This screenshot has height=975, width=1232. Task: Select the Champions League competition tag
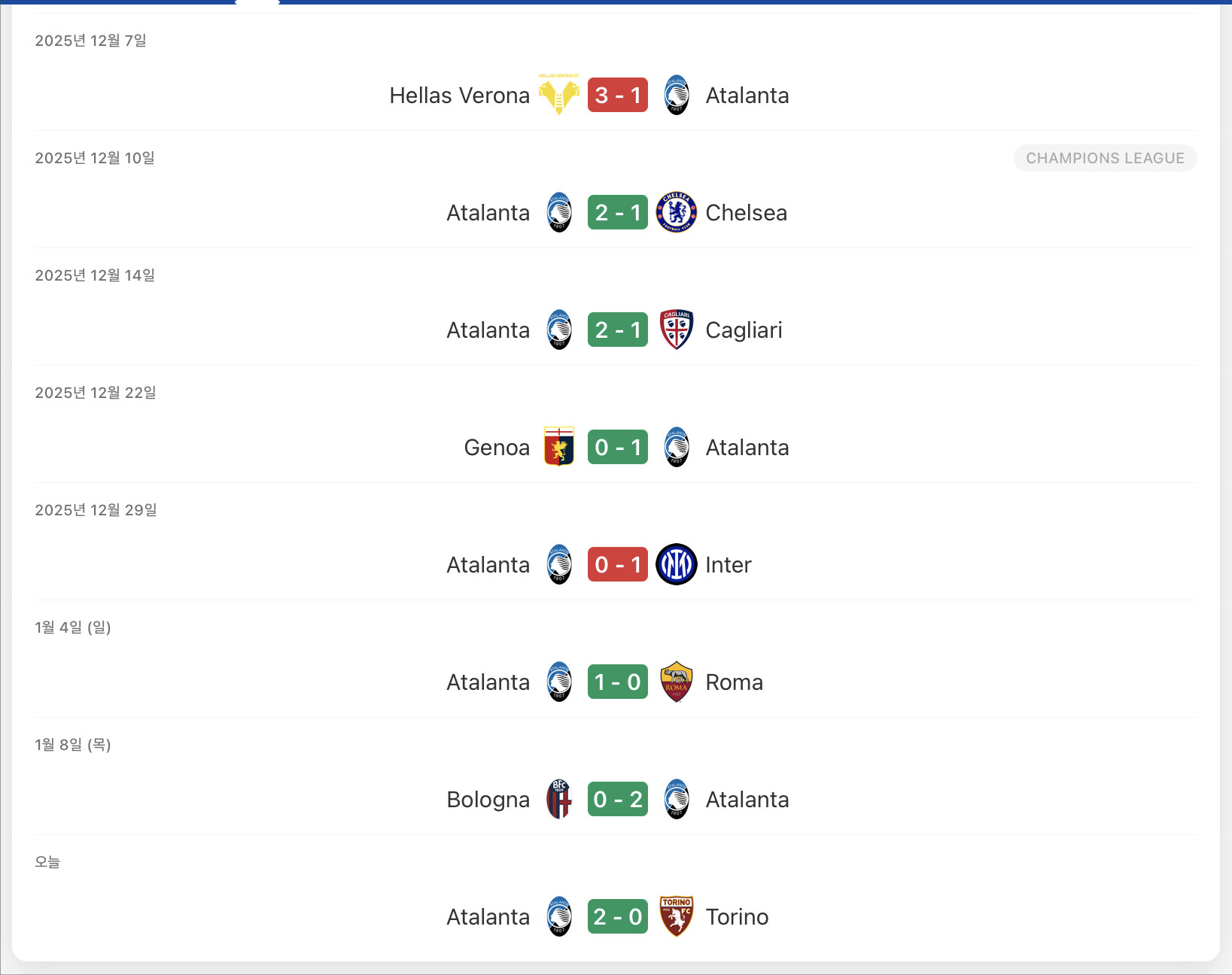coord(1104,158)
